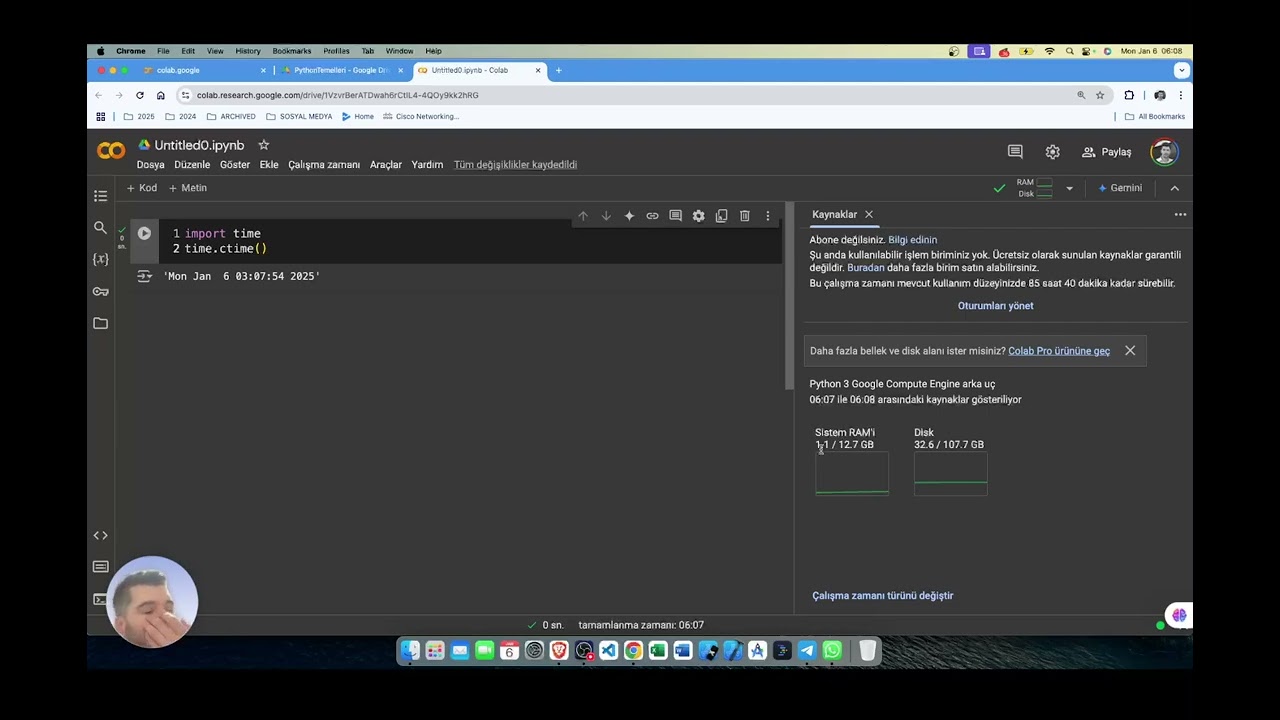Open the secrets key panel
Screen dimensions: 1280x720
100,291
